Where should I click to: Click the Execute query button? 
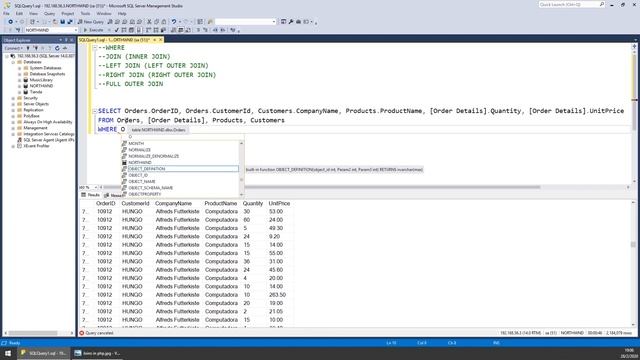(93, 30)
